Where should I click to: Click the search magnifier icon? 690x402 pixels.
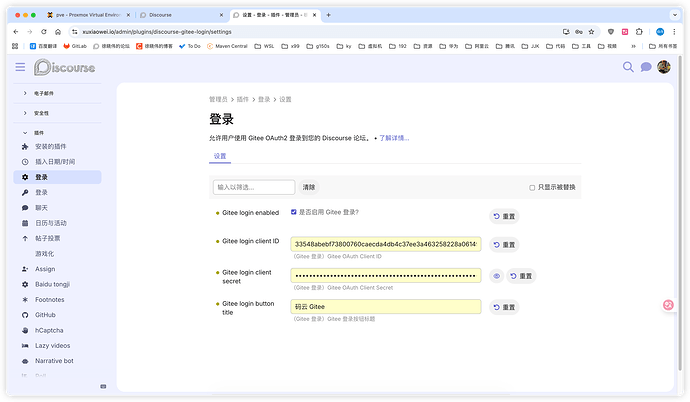[628, 67]
